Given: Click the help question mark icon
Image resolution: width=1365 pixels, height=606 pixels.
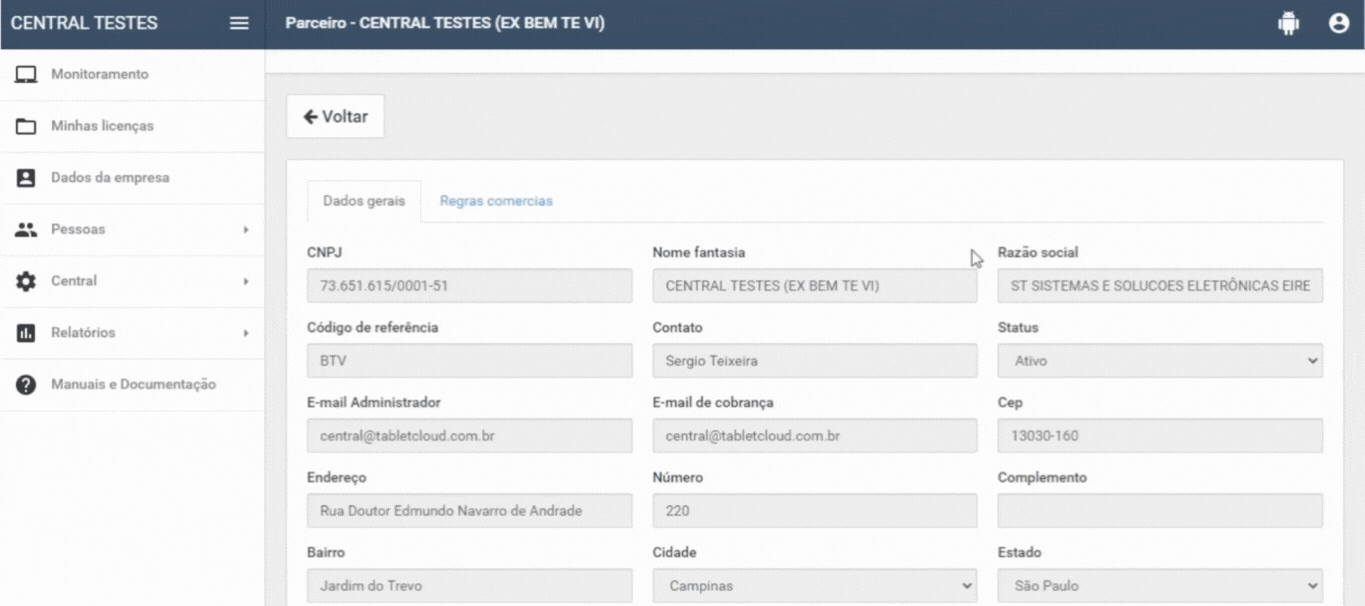Looking at the screenshot, I should 26,385.
